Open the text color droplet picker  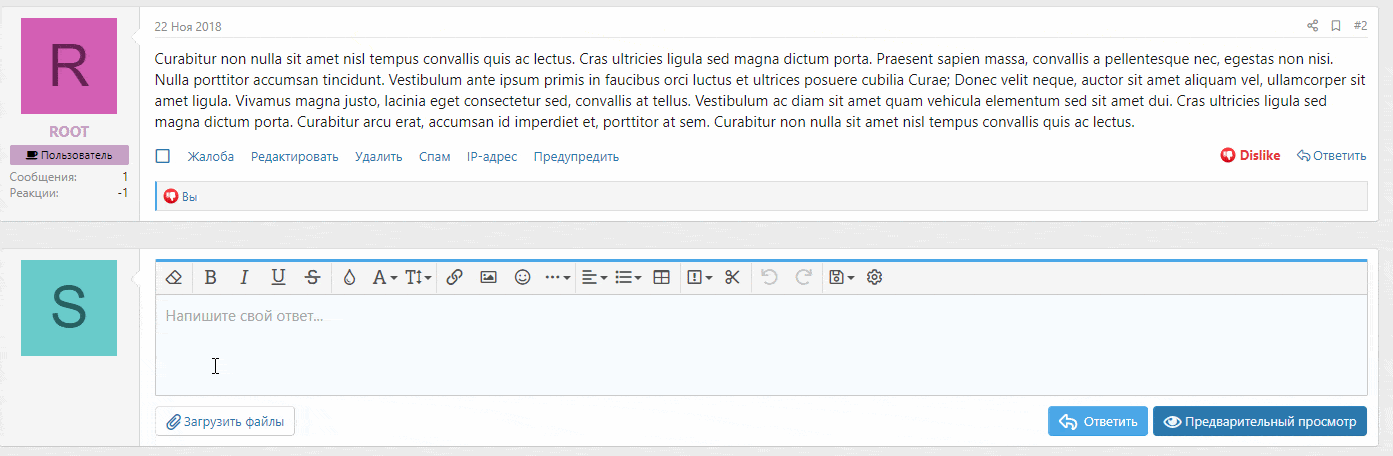[349, 278]
